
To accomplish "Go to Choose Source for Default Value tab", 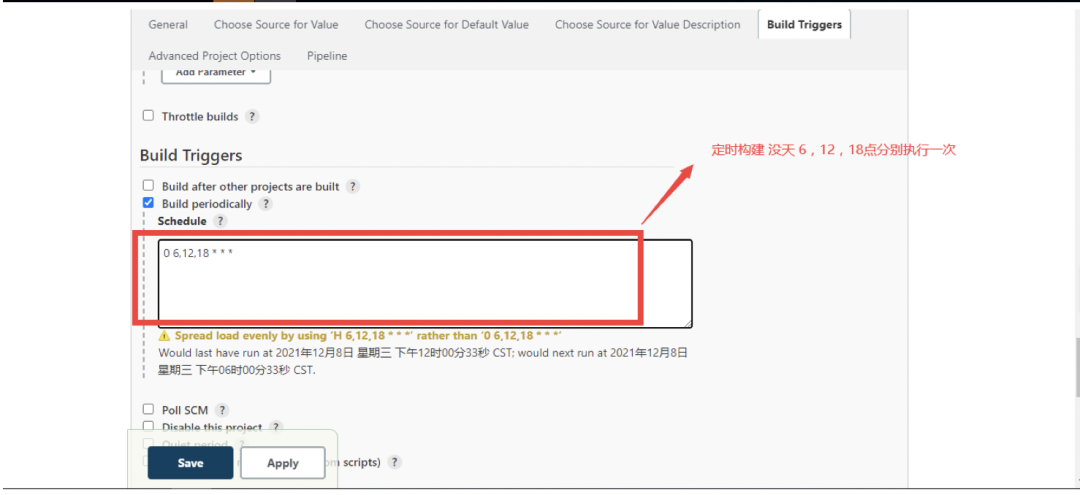I will [447, 24].
